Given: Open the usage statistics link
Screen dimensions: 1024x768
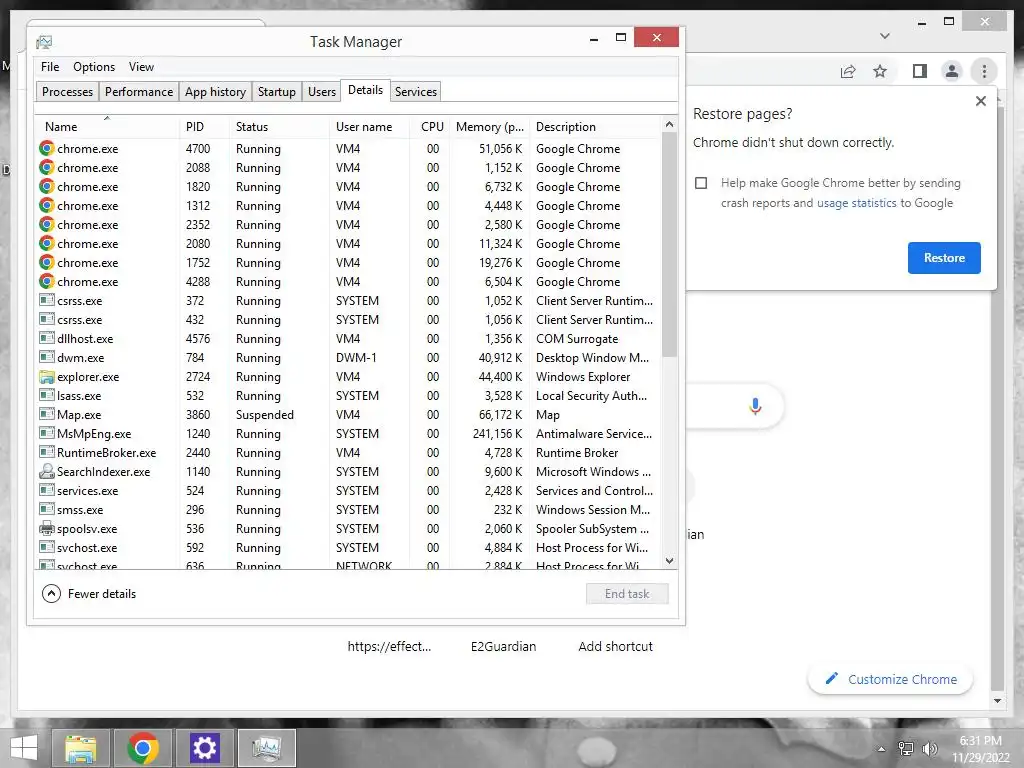Looking at the screenshot, I should pos(856,202).
